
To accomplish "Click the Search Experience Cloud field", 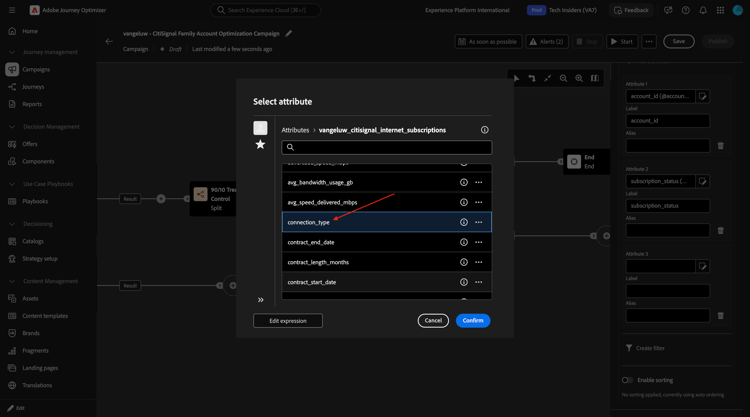I will coord(265,10).
